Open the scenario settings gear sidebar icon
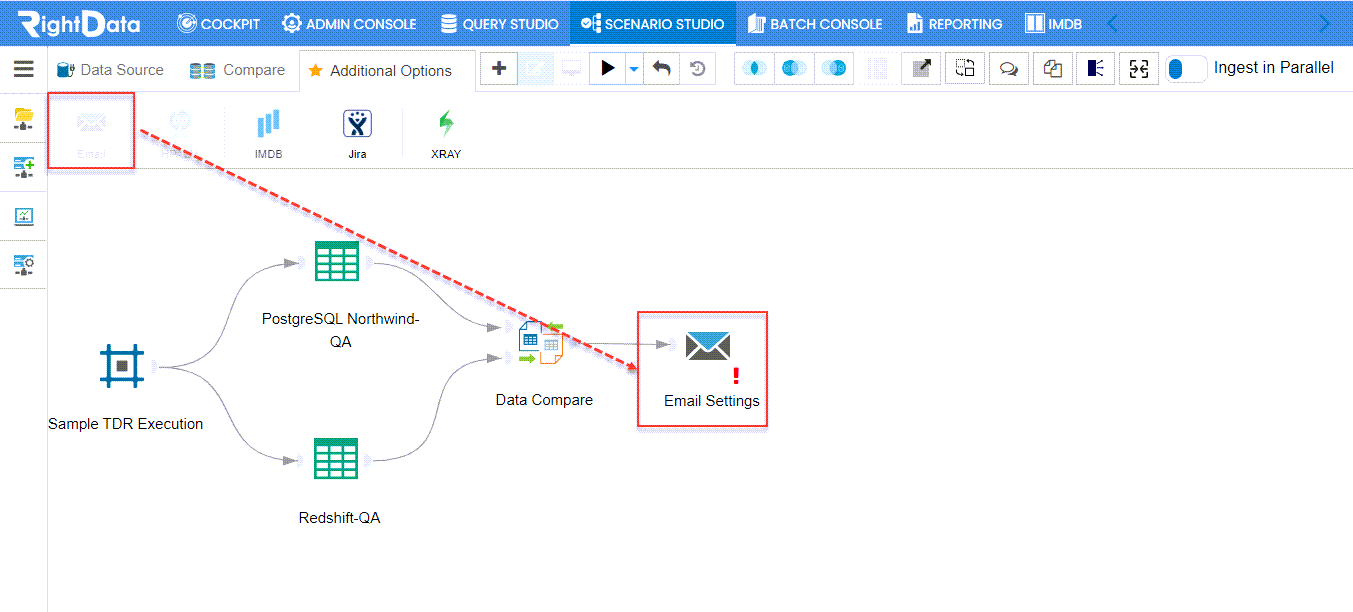The height and width of the screenshot is (612, 1353). (x=23, y=265)
